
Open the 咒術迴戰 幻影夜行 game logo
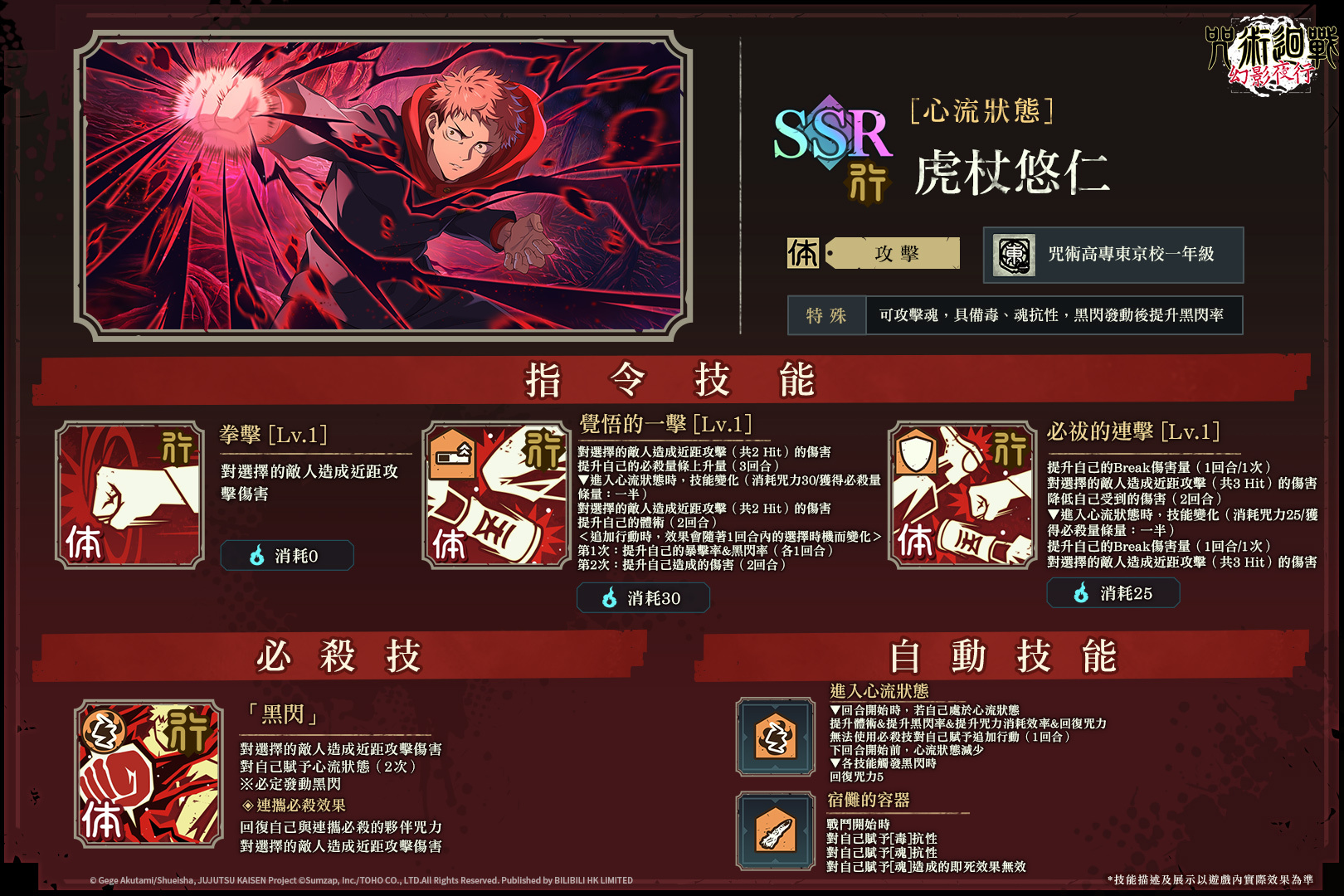tap(1269, 52)
